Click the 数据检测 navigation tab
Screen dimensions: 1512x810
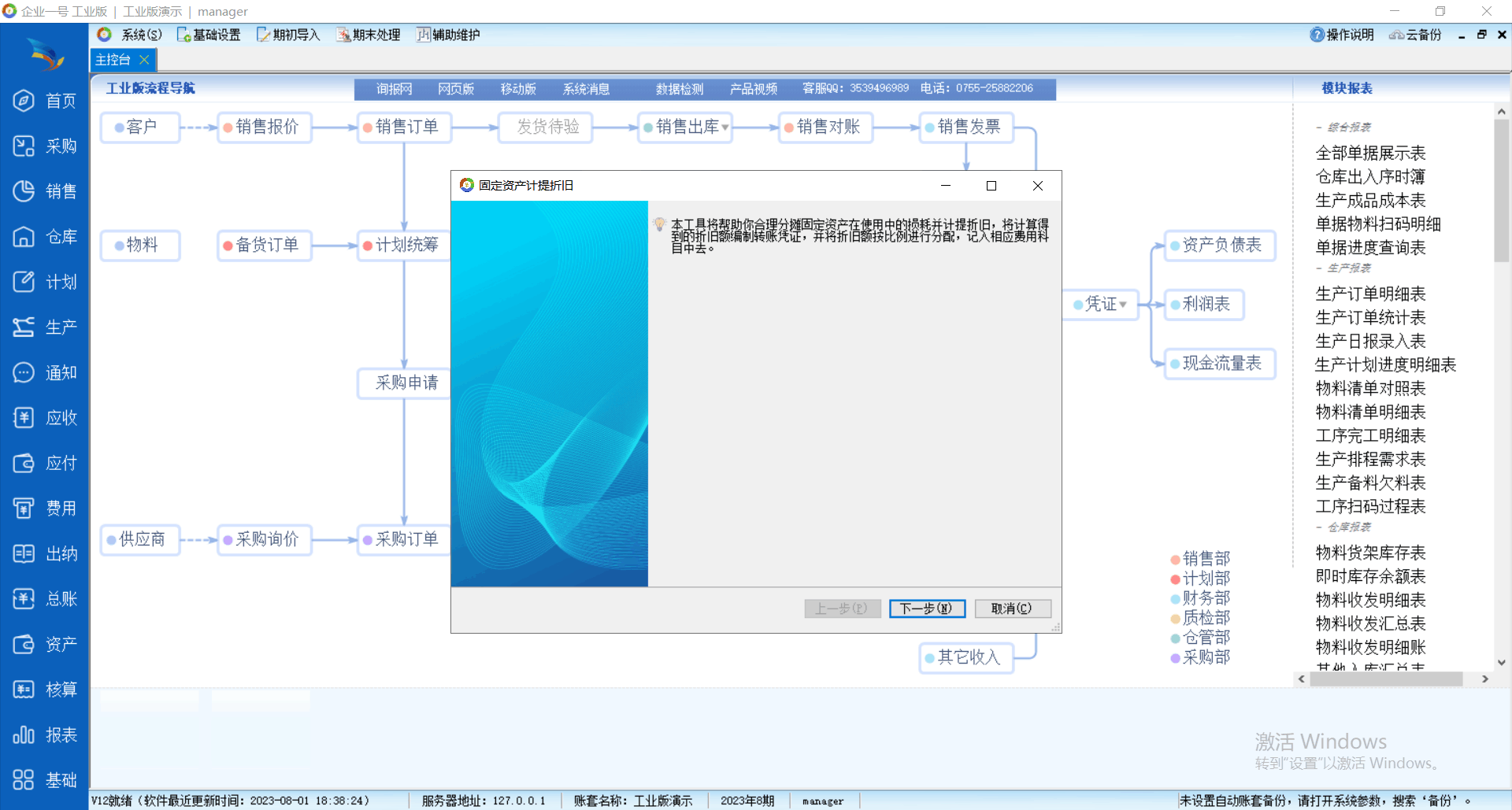pyautogui.click(x=679, y=89)
